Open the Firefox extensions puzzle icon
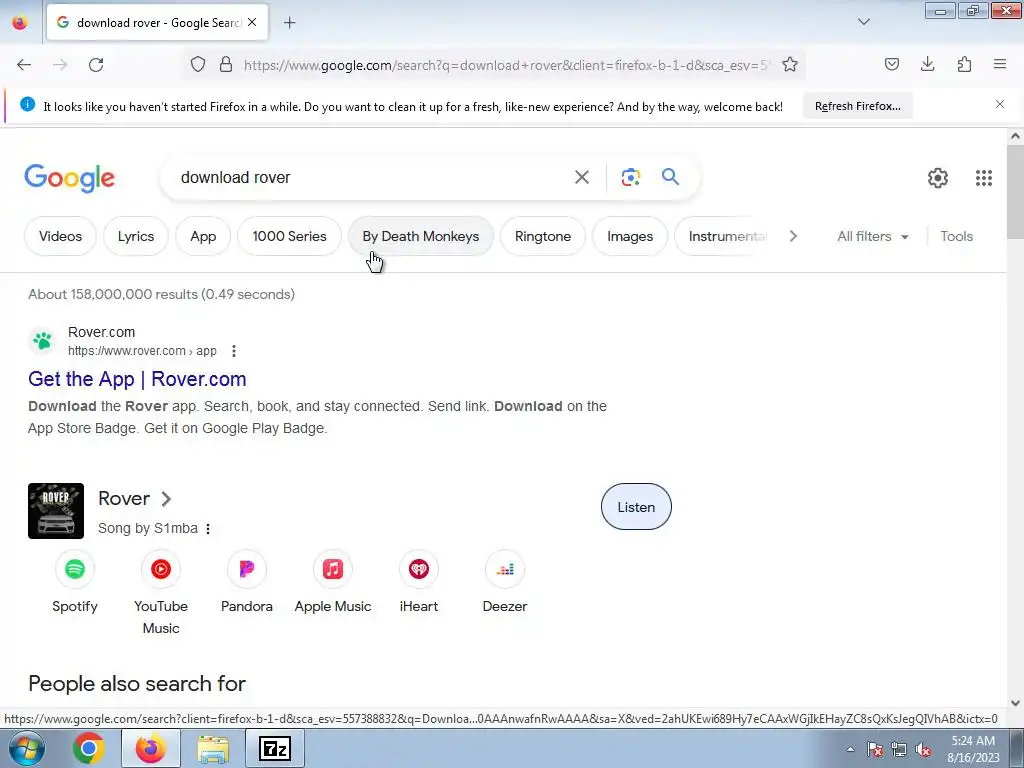Screen dimensions: 1024x768 coord(964,65)
